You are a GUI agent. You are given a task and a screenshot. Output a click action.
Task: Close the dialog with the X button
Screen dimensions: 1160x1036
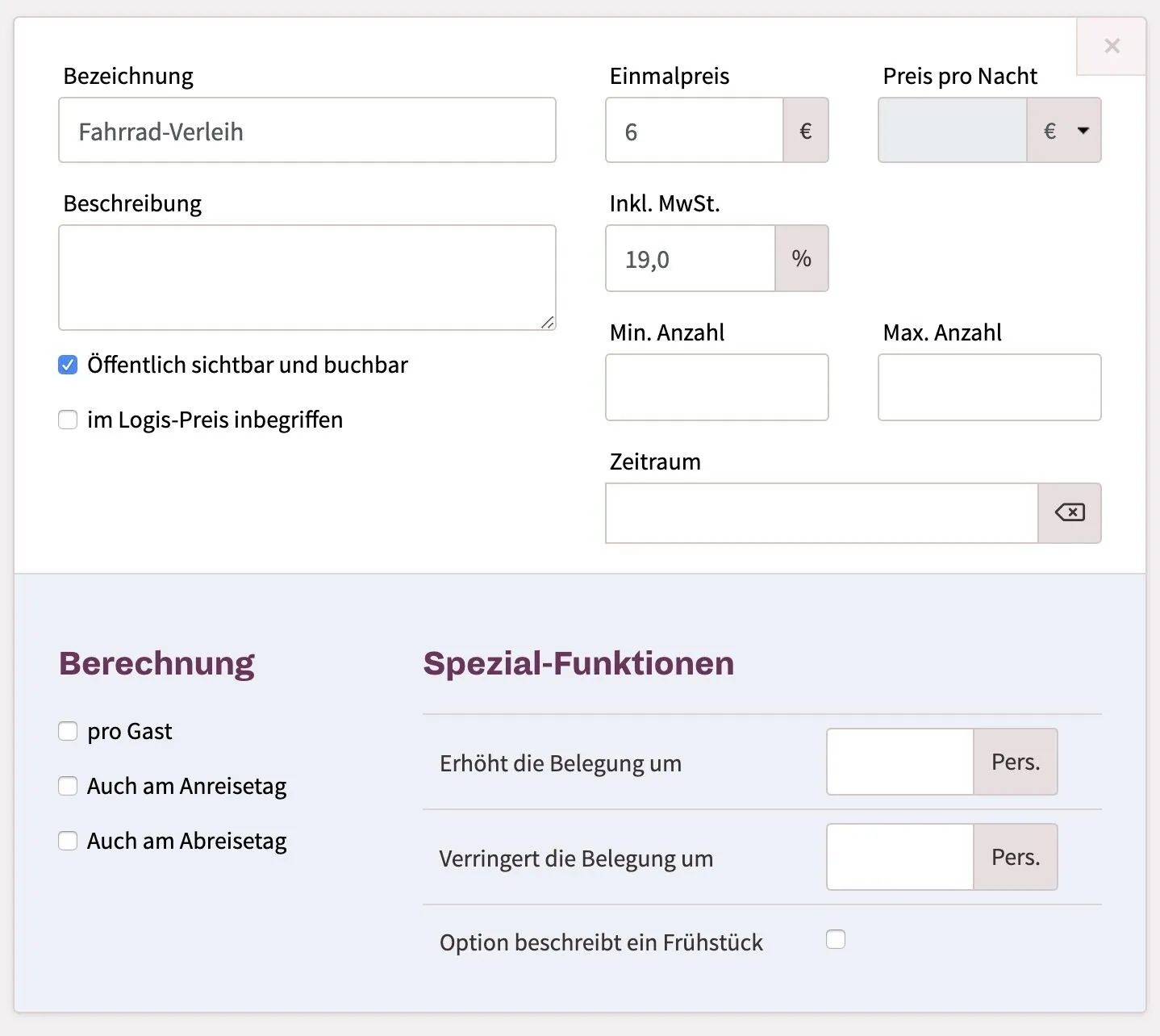1112,46
